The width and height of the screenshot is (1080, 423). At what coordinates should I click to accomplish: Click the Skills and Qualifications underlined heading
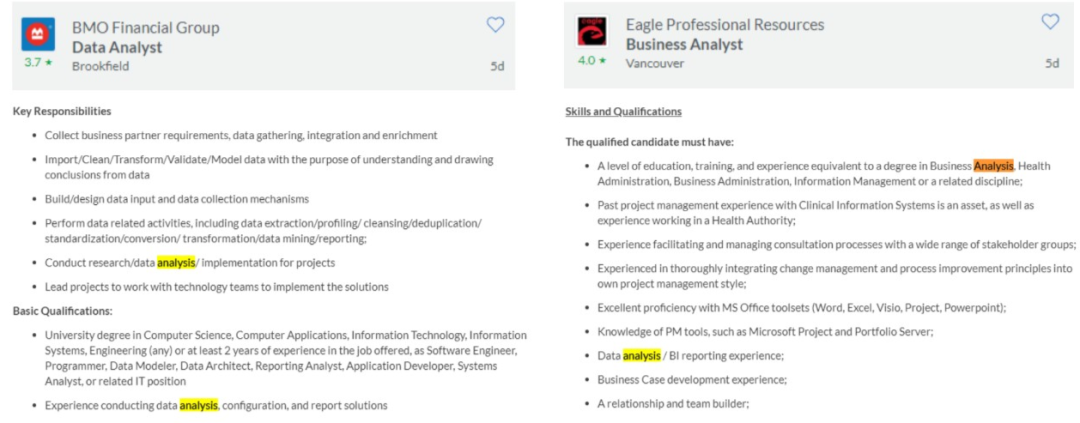click(x=623, y=112)
